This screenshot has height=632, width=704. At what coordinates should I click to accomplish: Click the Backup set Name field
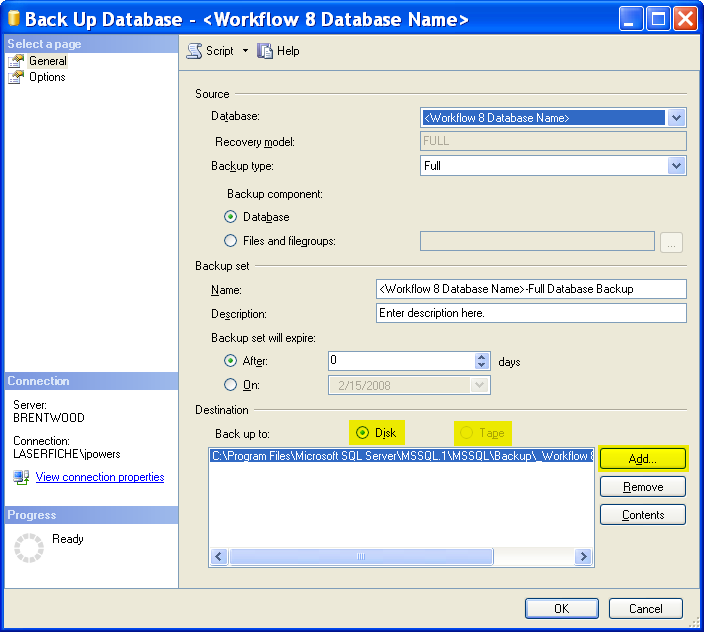[531, 289]
